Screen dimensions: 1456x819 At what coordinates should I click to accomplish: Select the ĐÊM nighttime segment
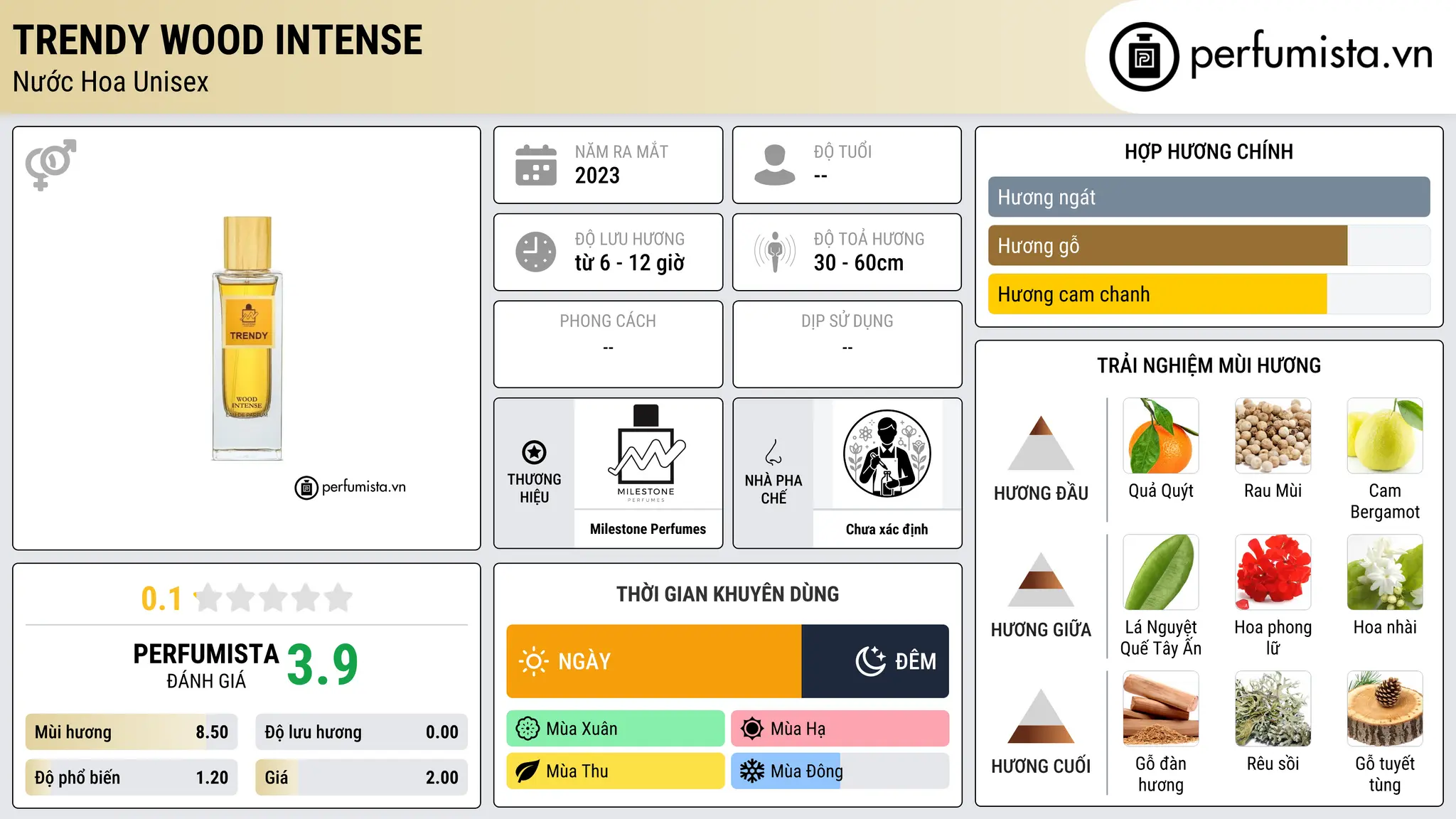(x=875, y=661)
